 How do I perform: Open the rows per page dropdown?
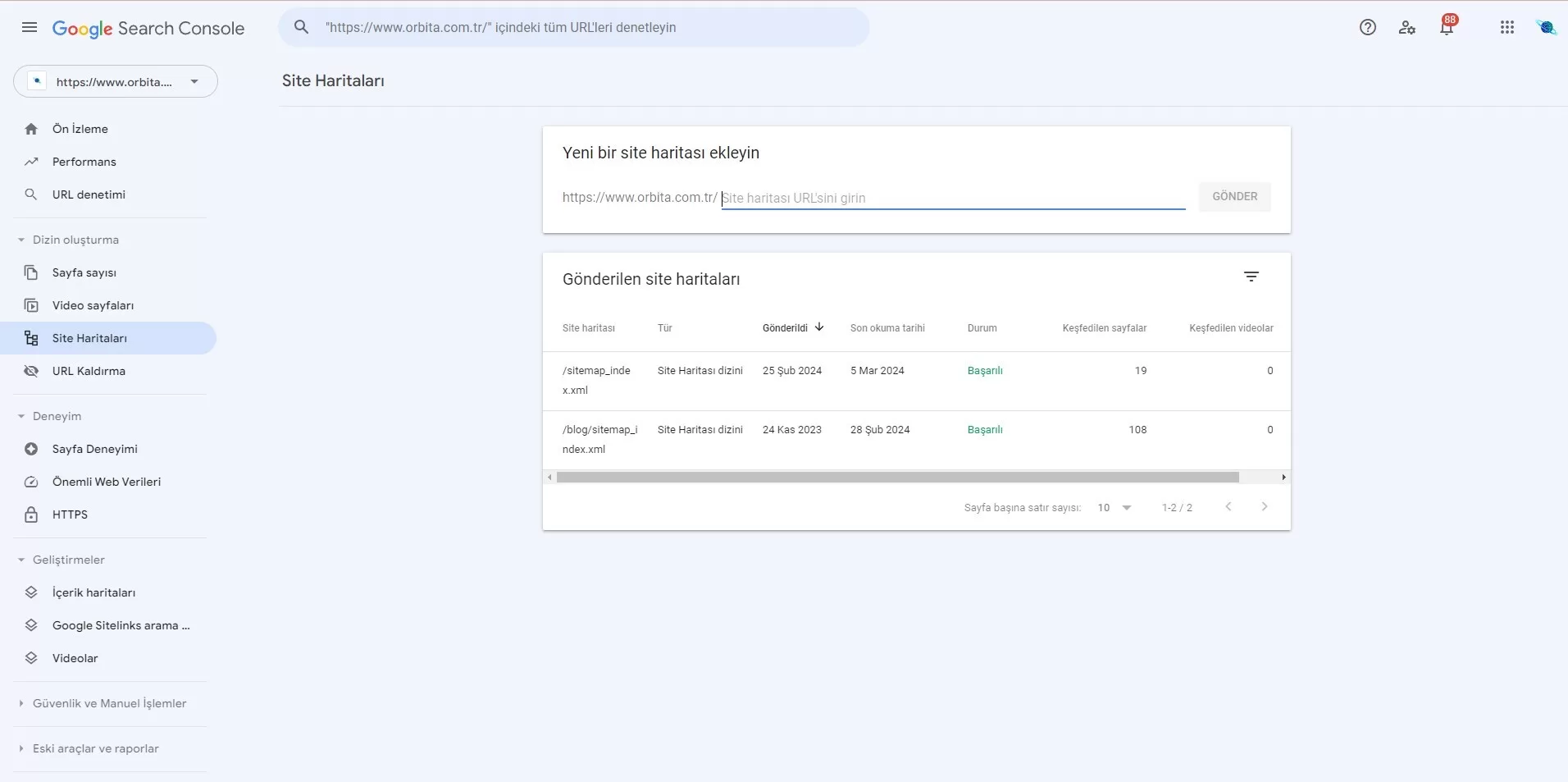point(1114,508)
